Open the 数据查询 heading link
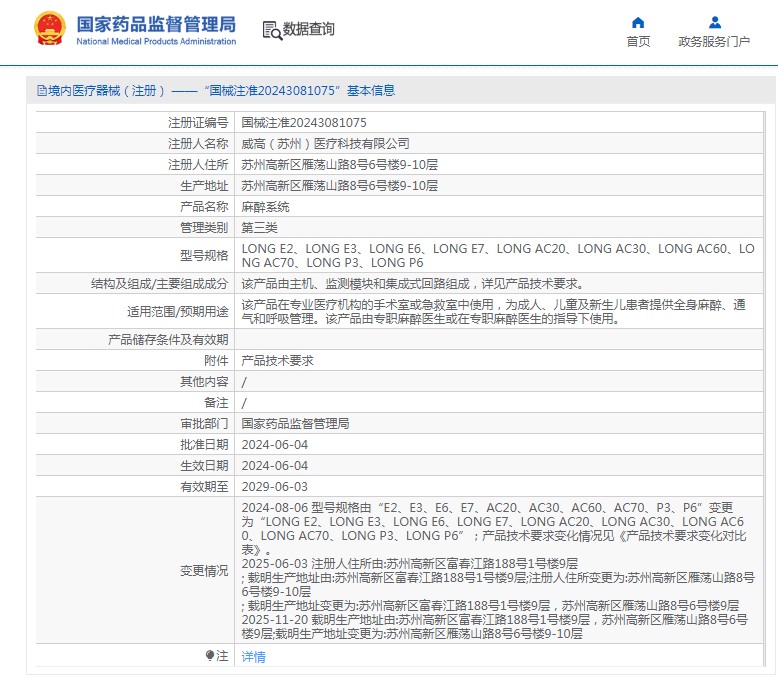 [309, 29]
